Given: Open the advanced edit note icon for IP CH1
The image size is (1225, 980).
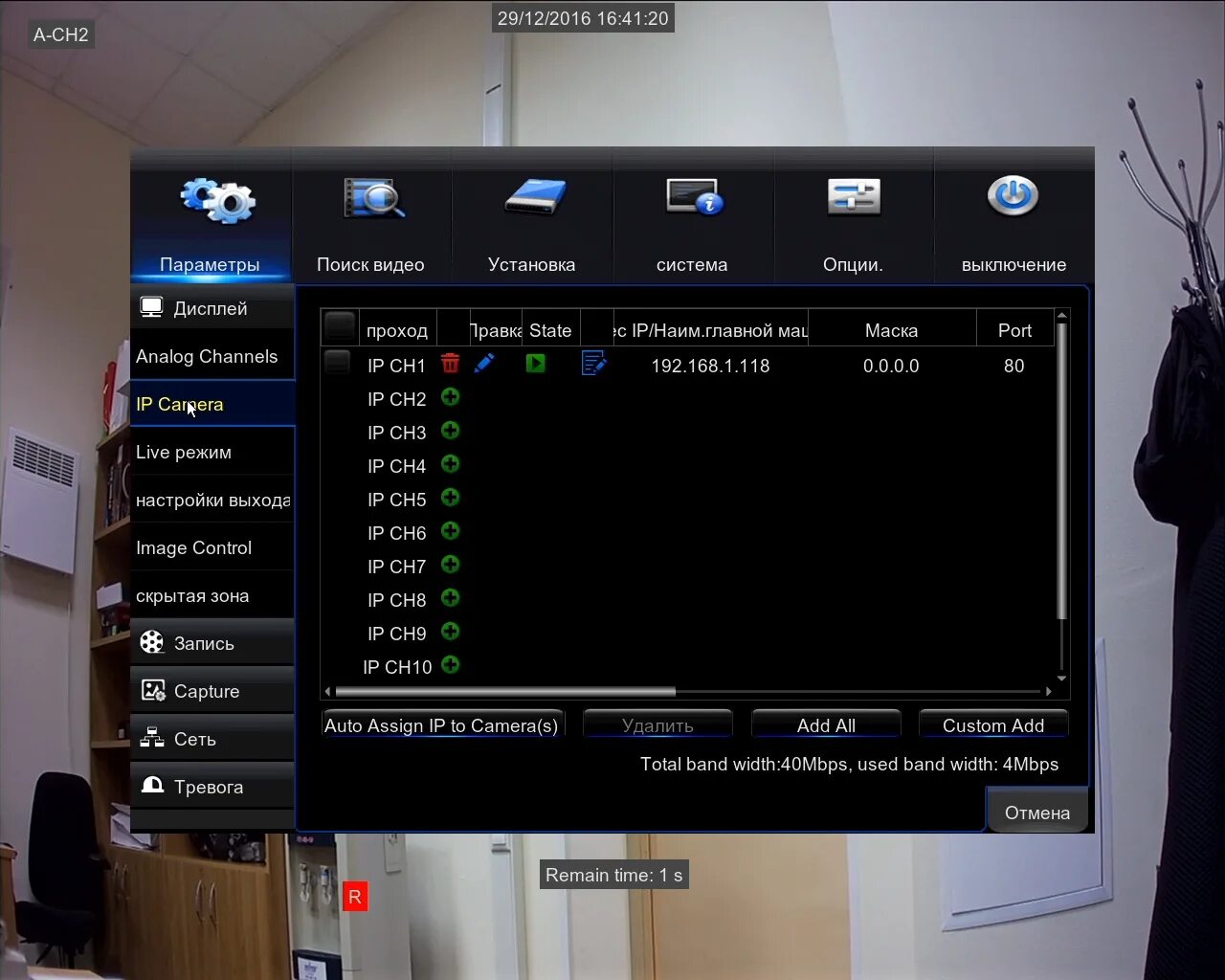Looking at the screenshot, I should tap(593, 364).
